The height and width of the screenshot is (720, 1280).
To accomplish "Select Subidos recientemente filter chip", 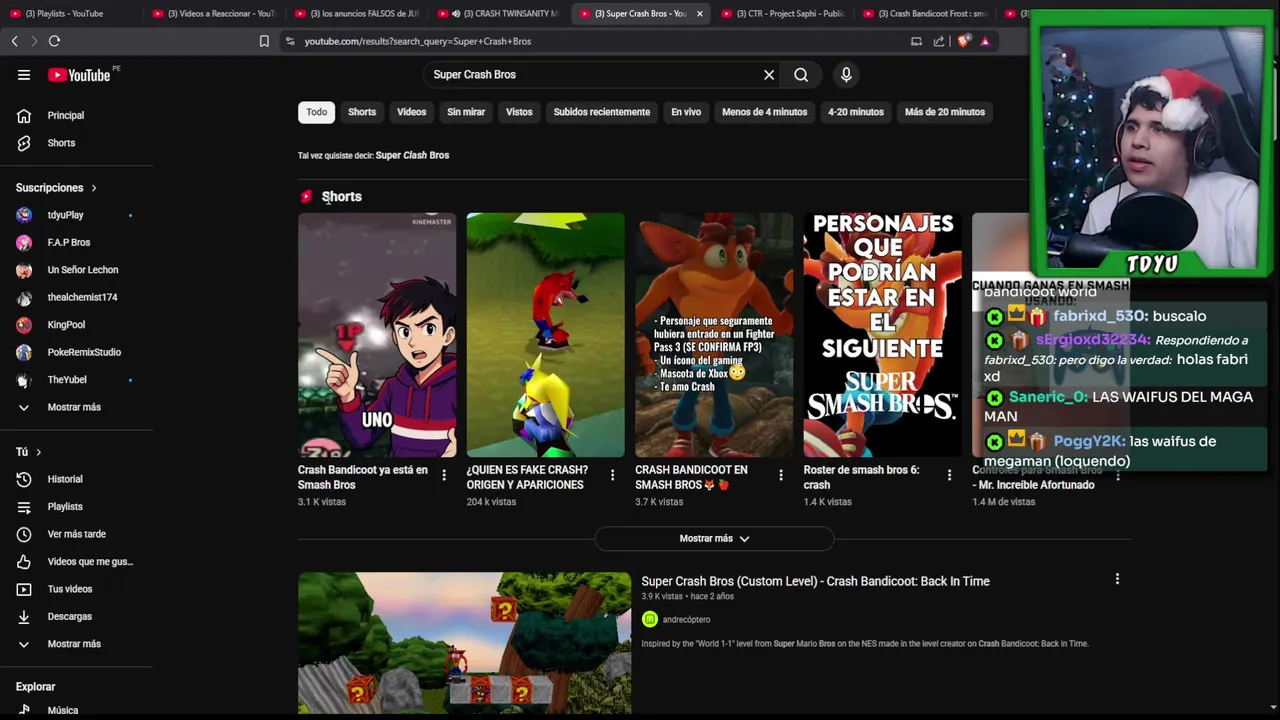I will 602,112.
